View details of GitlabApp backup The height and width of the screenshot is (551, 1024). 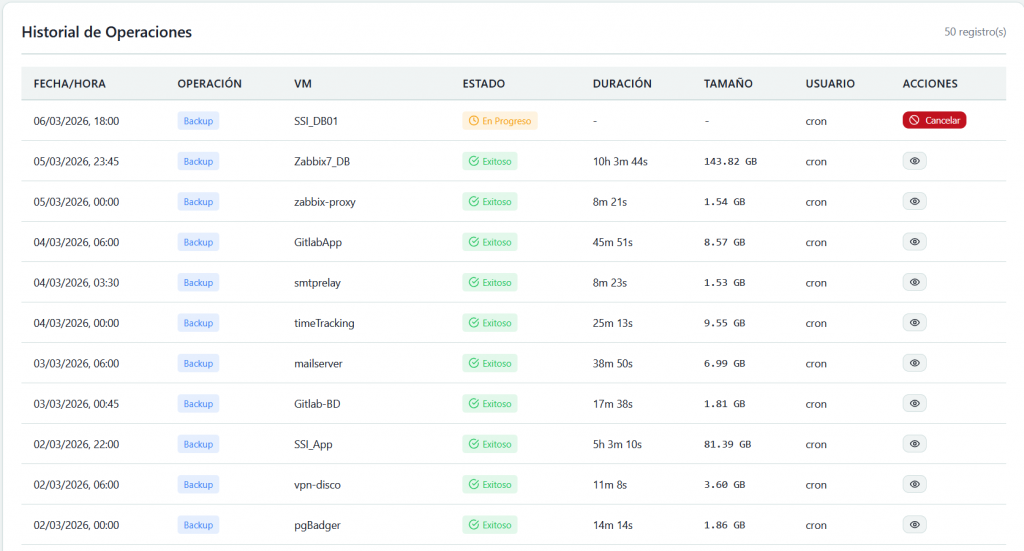coord(914,242)
